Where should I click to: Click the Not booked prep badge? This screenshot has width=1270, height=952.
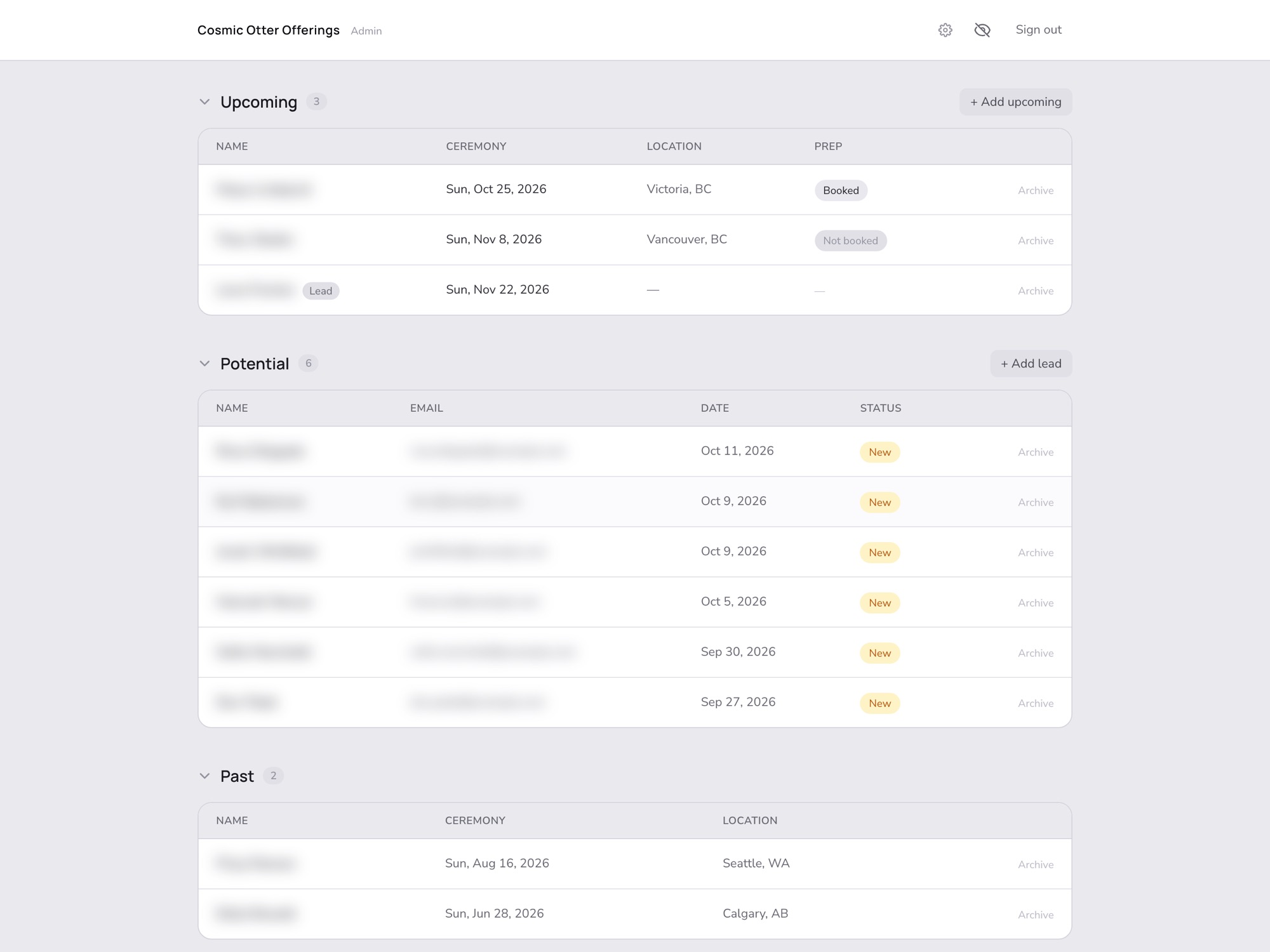click(850, 241)
